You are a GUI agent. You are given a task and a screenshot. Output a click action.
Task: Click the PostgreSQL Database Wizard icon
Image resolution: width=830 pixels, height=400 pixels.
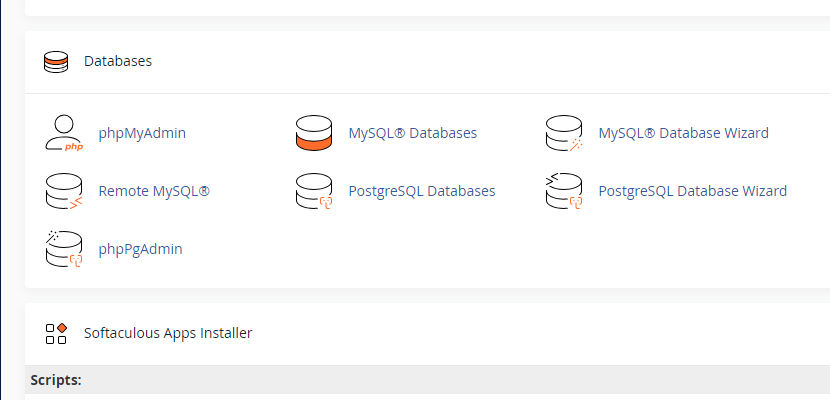(x=563, y=191)
